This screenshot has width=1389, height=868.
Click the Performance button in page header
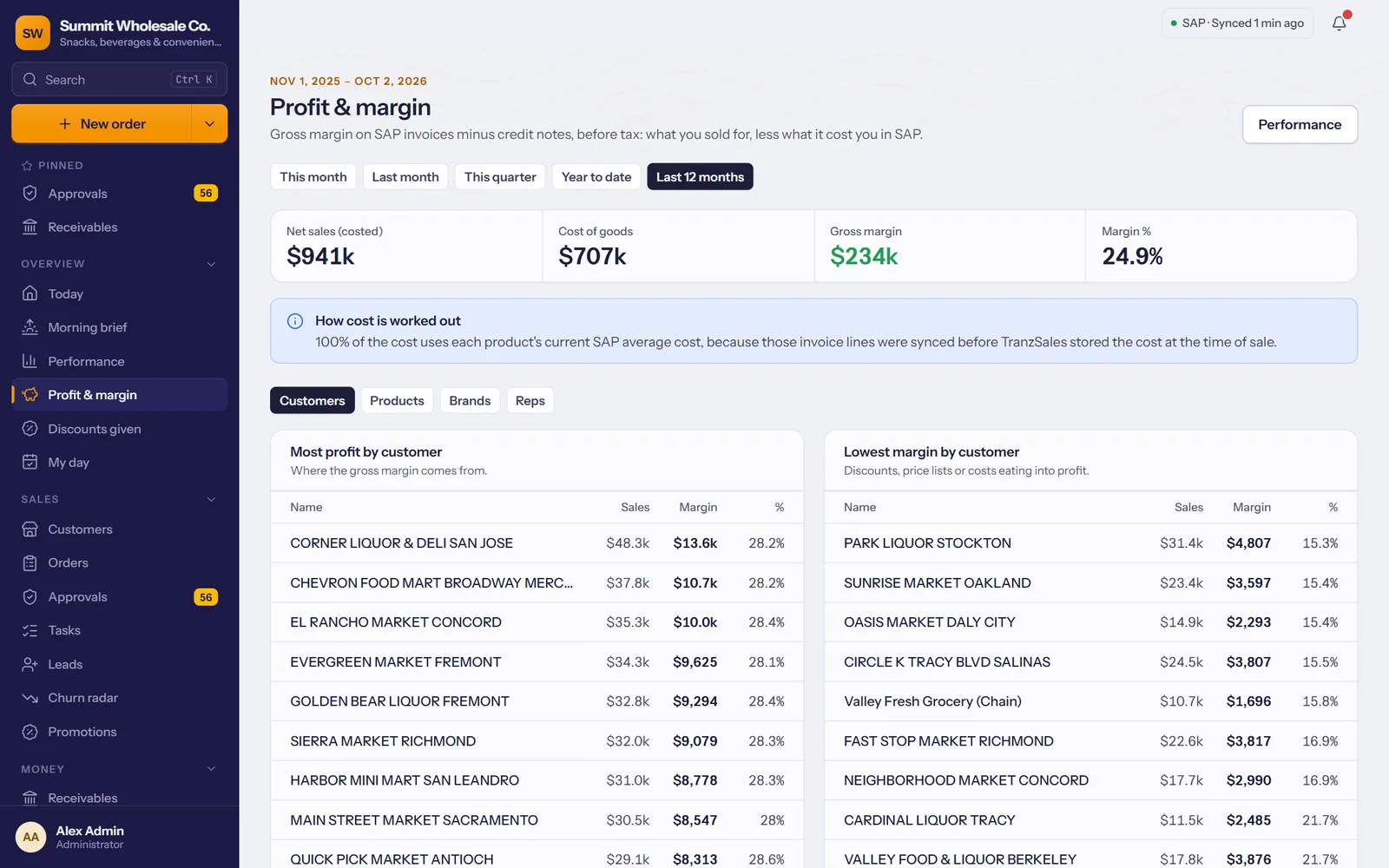click(1300, 125)
